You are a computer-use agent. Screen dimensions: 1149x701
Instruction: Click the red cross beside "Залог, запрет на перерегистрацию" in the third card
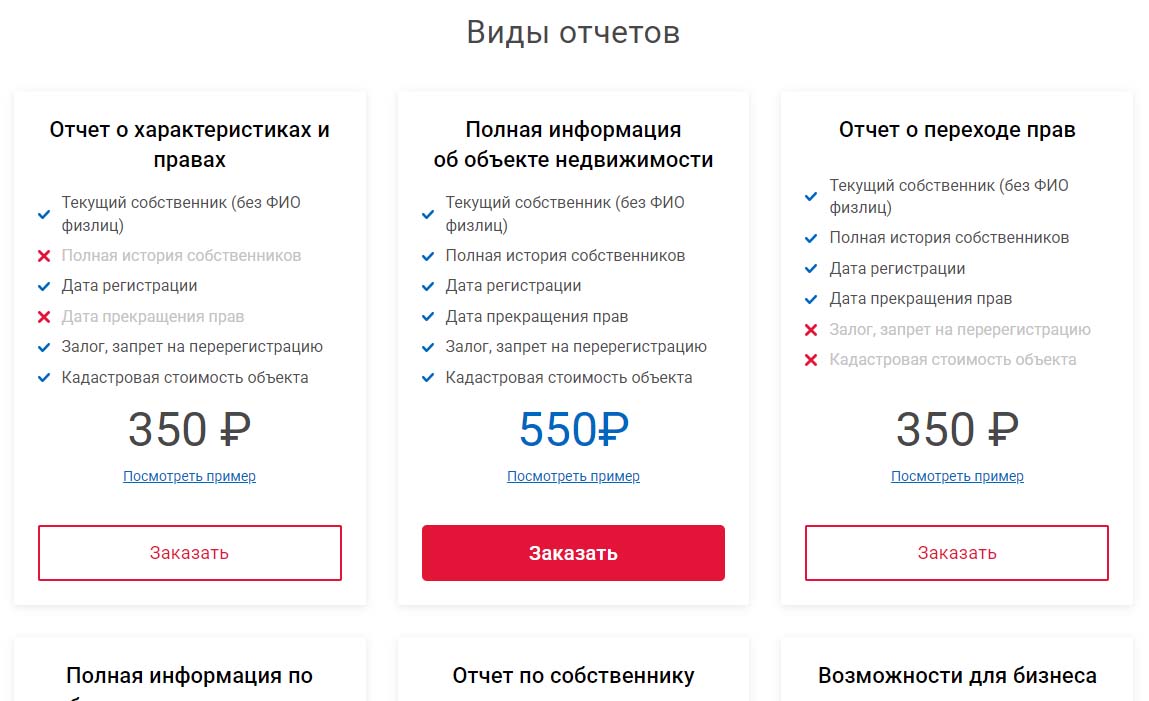pyautogui.click(x=812, y=331)
